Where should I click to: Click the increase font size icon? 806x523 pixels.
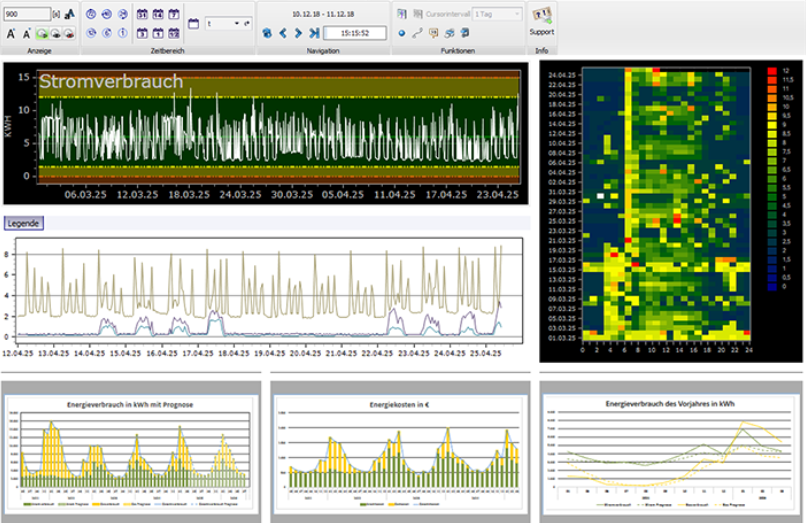[x=11, y=33]
